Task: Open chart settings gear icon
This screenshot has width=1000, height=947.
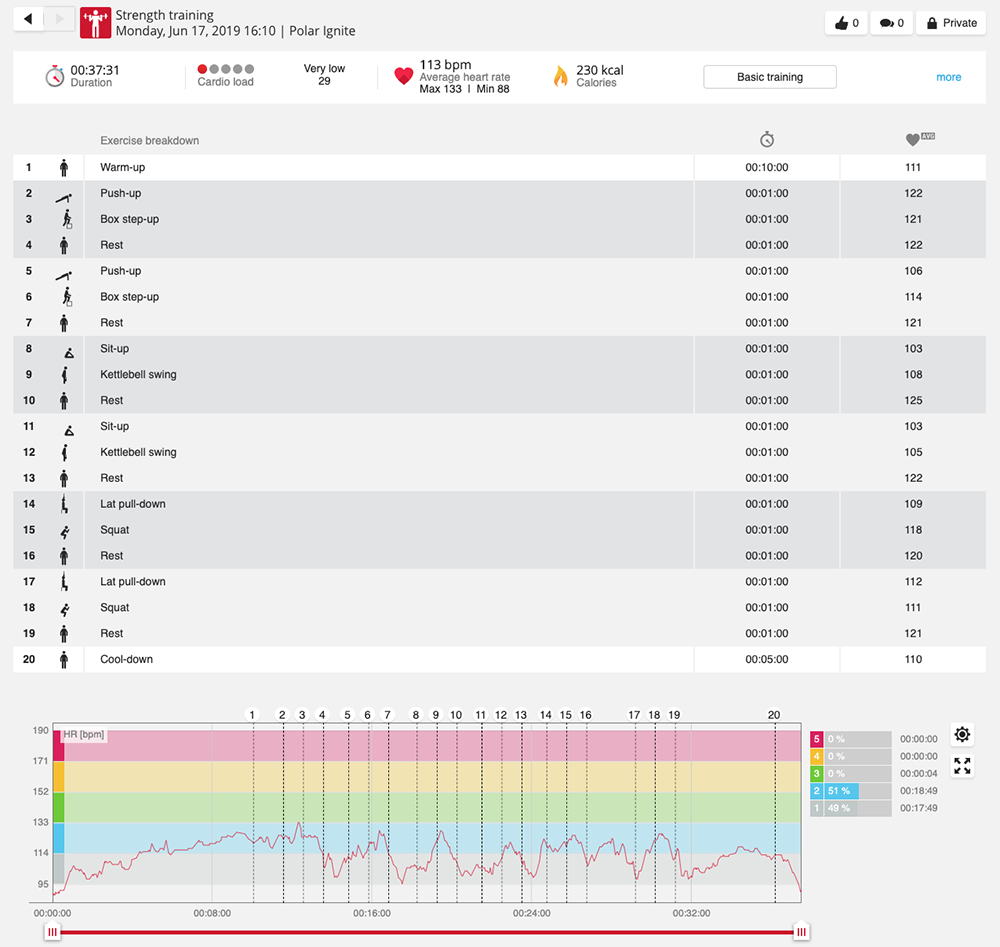Action: point(962,735)
